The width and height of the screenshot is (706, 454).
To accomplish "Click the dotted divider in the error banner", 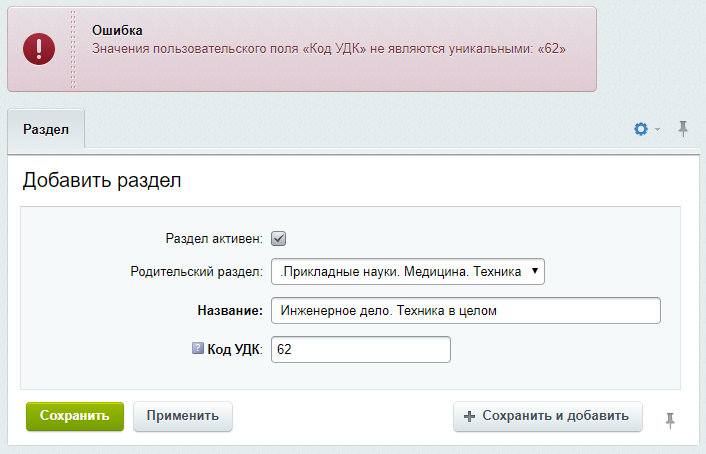I will 72,48.
